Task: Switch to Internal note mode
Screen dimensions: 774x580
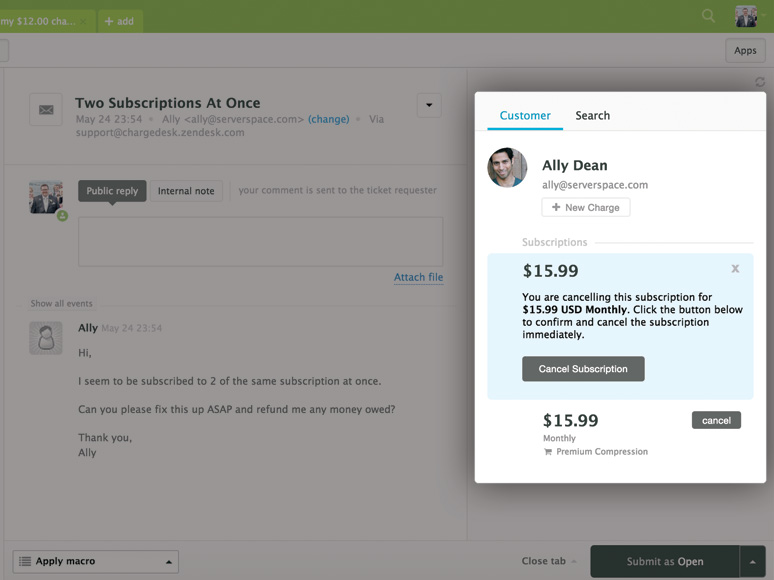Action: (x=186, y=191)
